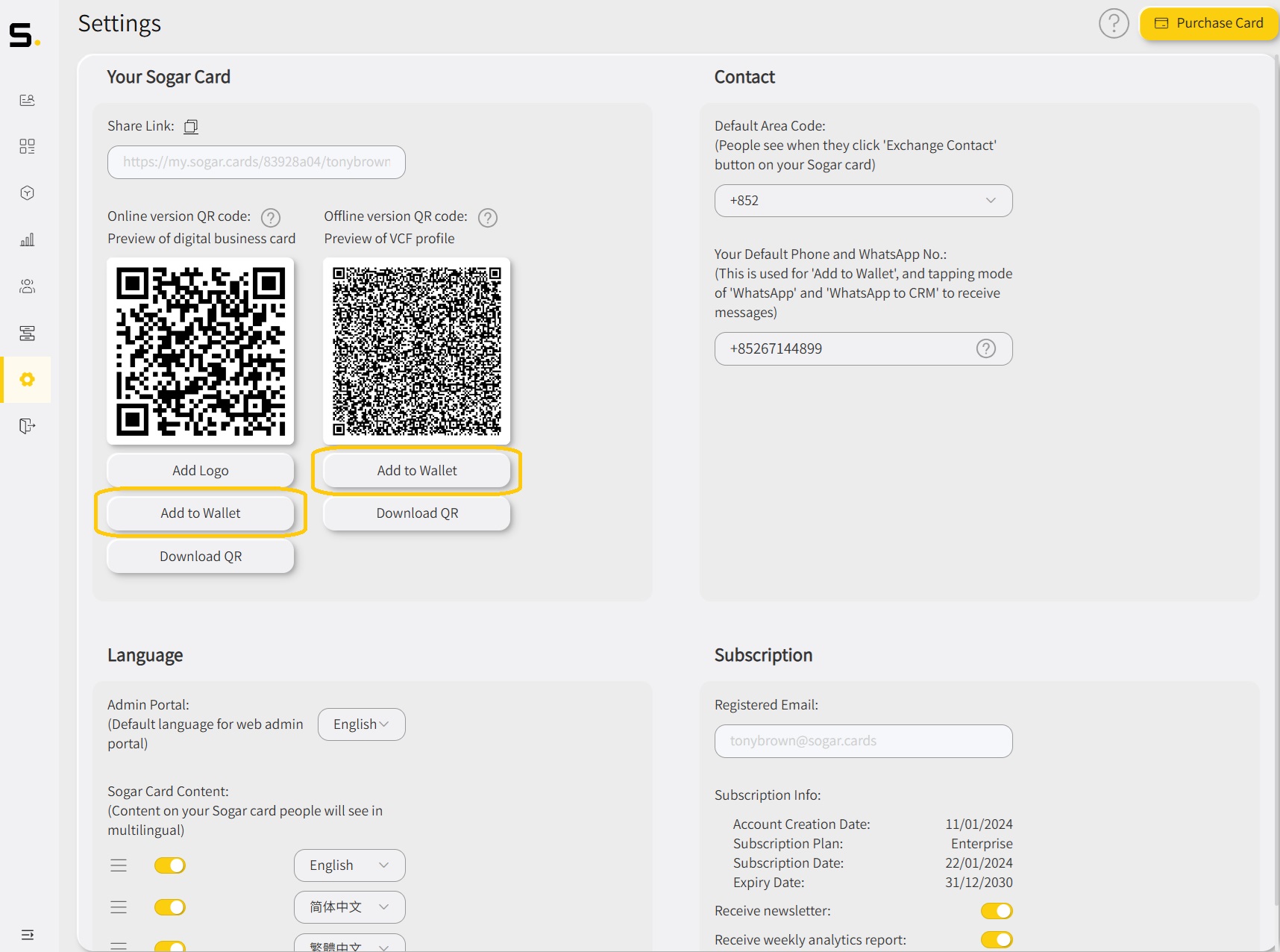The width and height of the screenshot is (1280, 952).
Task: Open the Admin Portal language dropdown
Action: [x=362, y=724]
